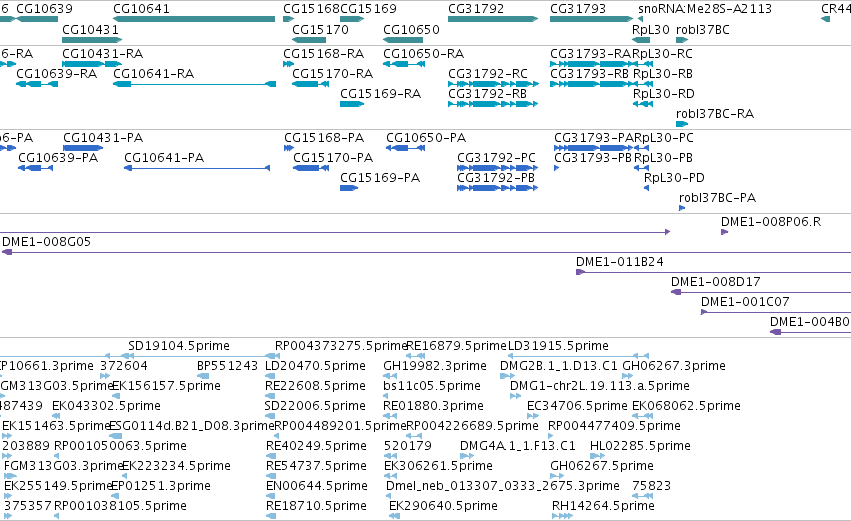Select the CG31792-RC transcript
This screenshot has width=851, height=521.
[488, 74]
